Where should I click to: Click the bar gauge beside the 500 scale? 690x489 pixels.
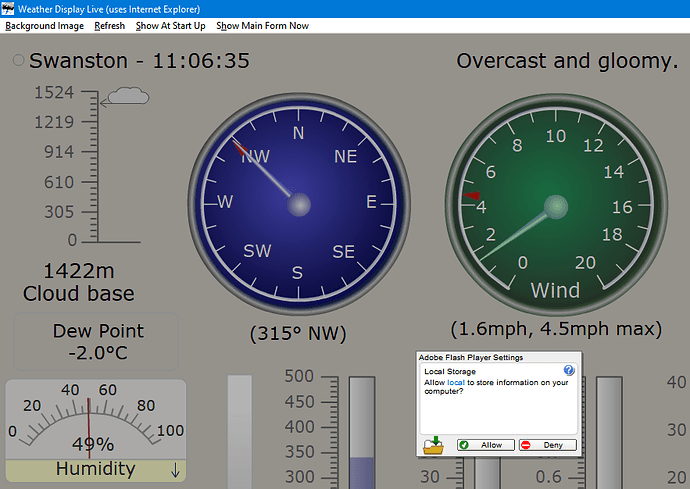(x=362, y=432)
